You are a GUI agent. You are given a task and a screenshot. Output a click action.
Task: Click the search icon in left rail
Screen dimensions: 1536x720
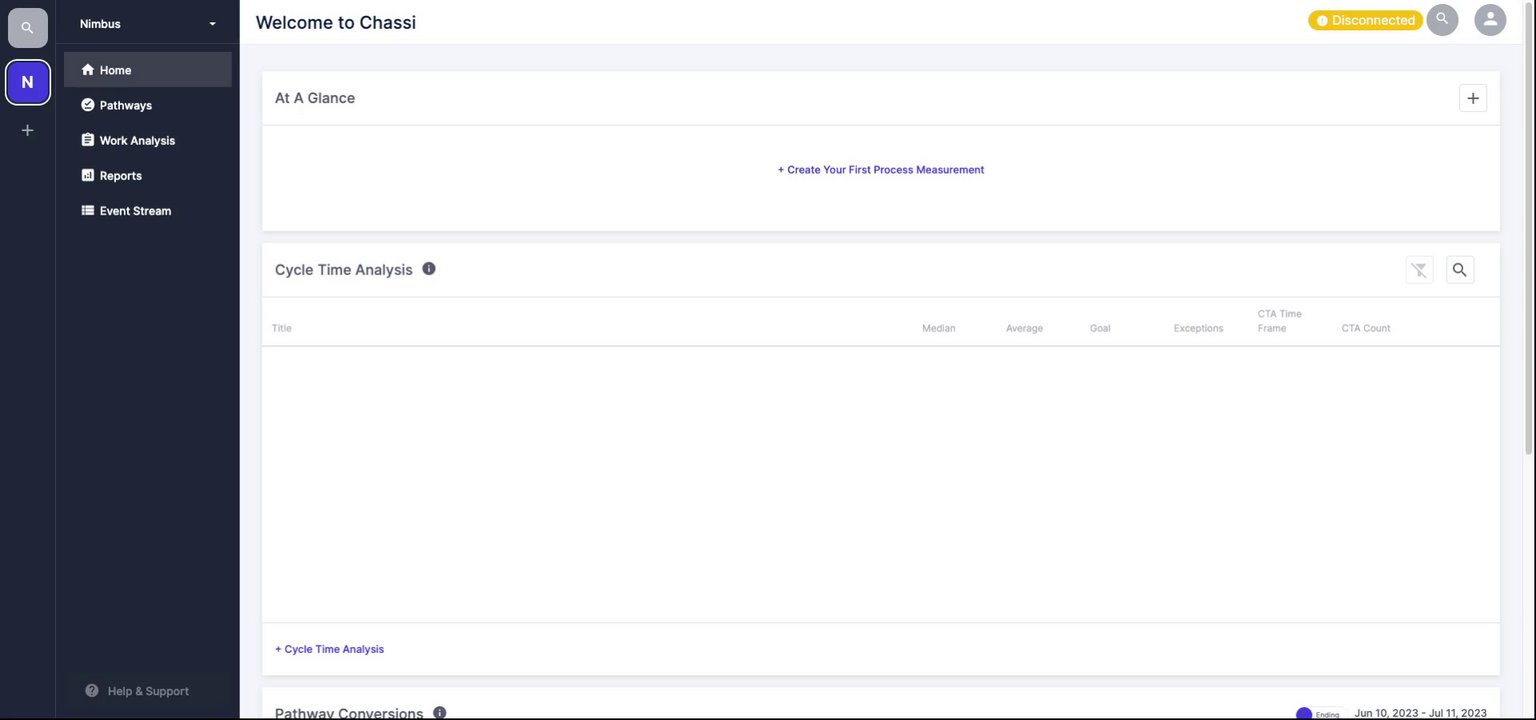pos(27,28)
